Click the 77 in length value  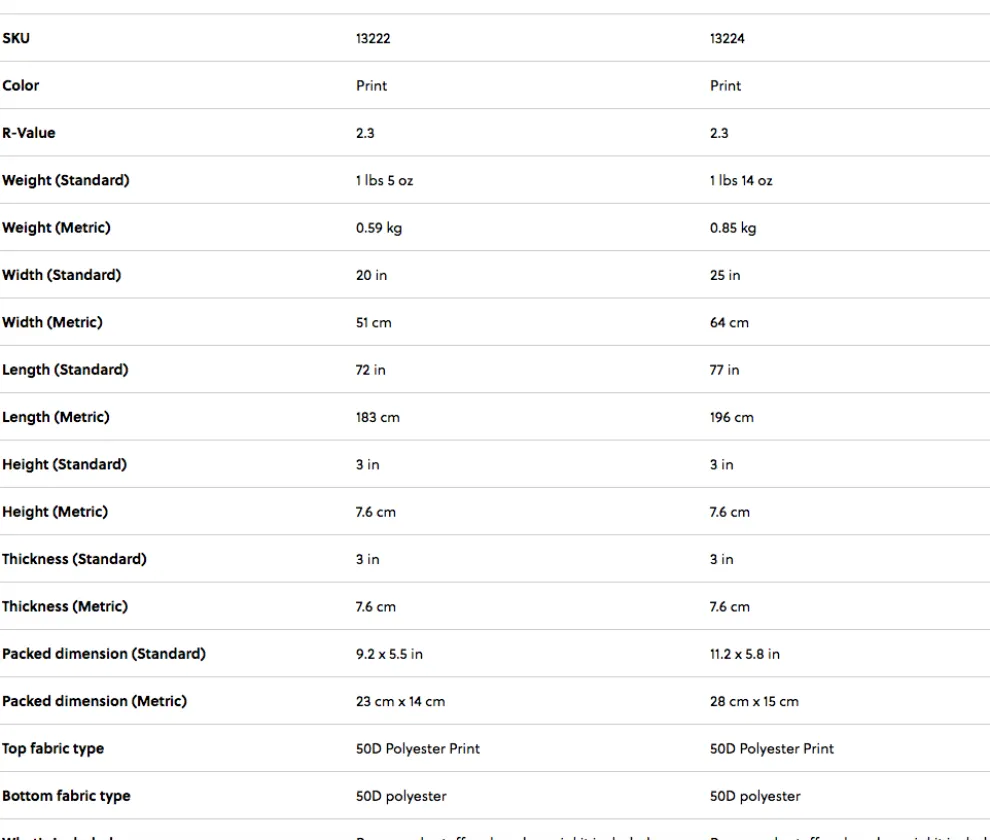[x=725, y=370]
